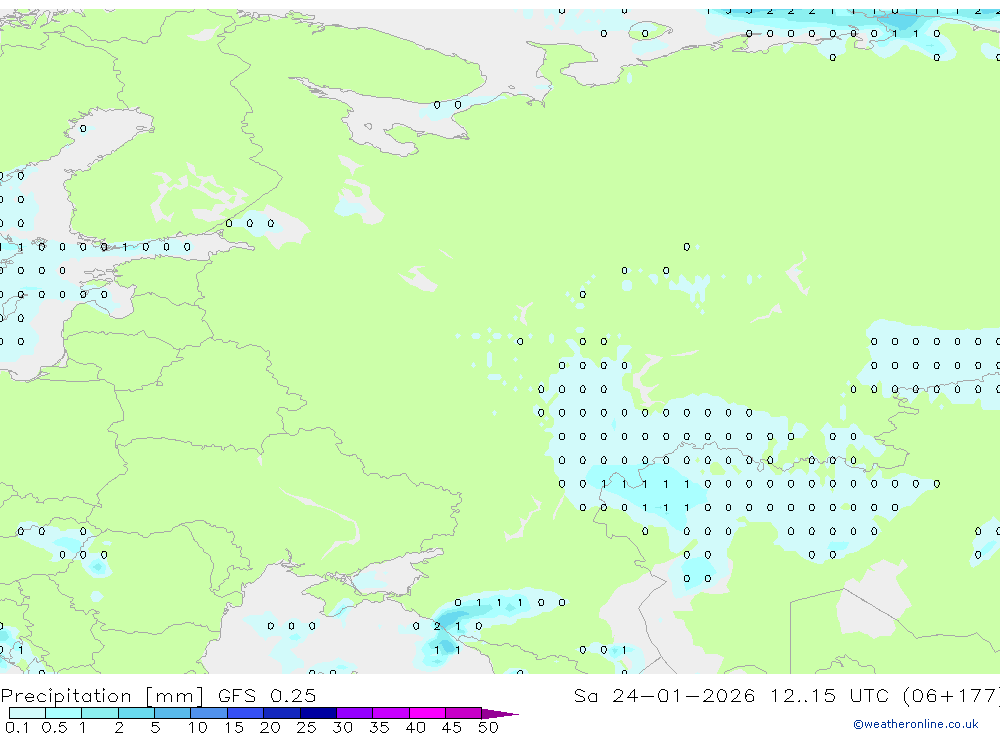Viewport: 1000px width, 733px height.
Task: Click the '(06+177)' forecast run text
Action: (x=951, y=695)
